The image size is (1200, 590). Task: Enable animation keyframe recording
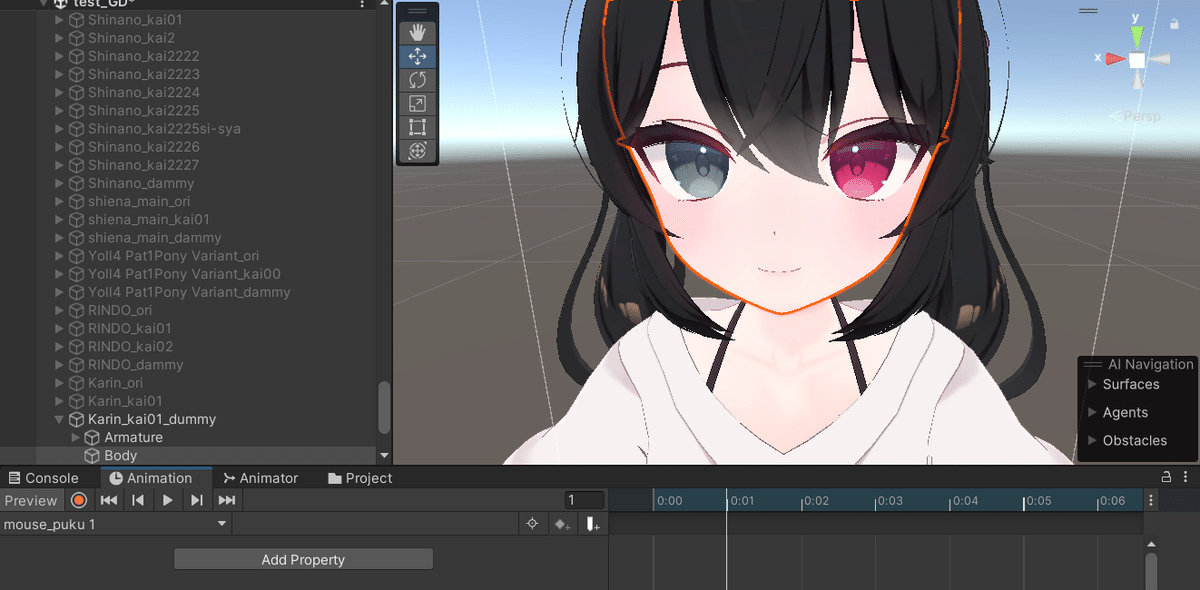(79, 500)
